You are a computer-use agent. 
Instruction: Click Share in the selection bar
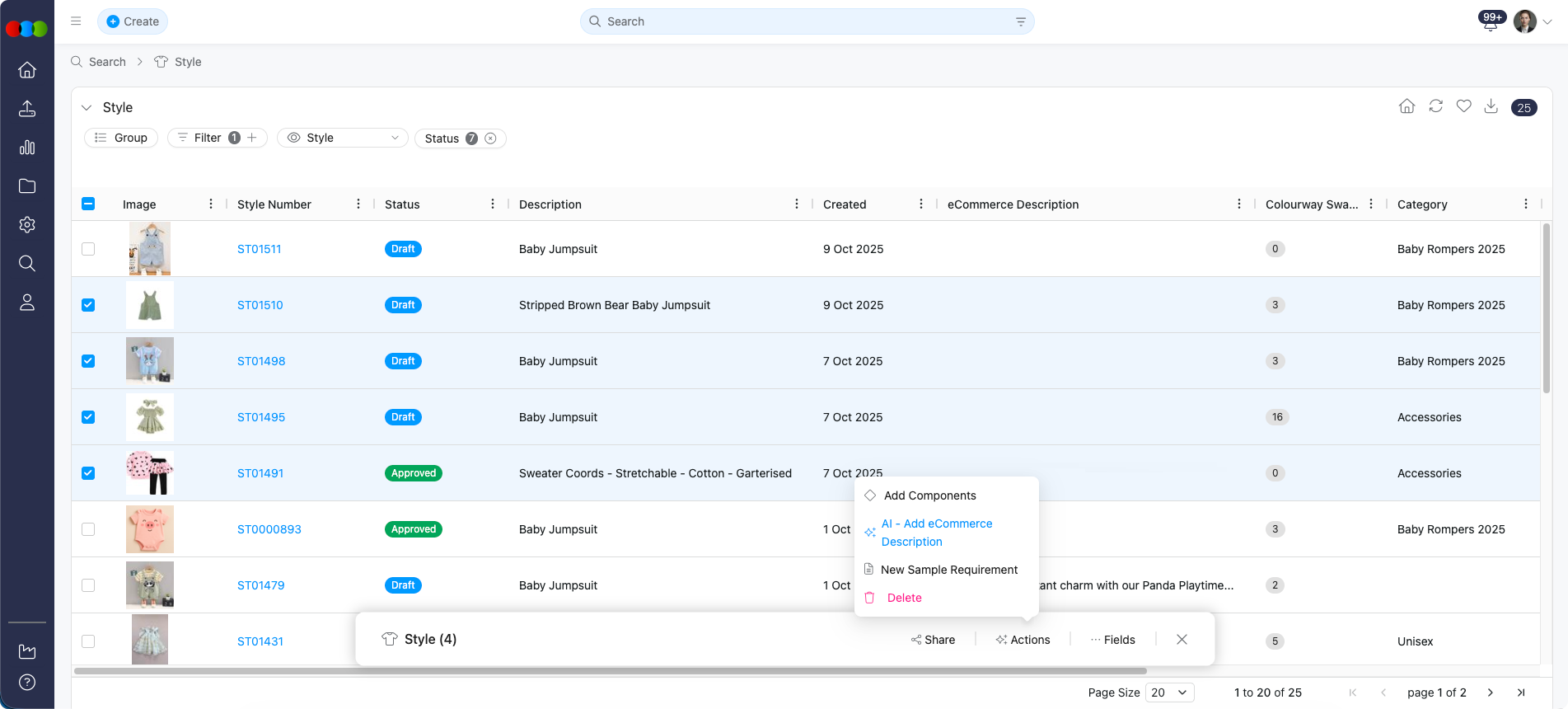coord(934,640)
